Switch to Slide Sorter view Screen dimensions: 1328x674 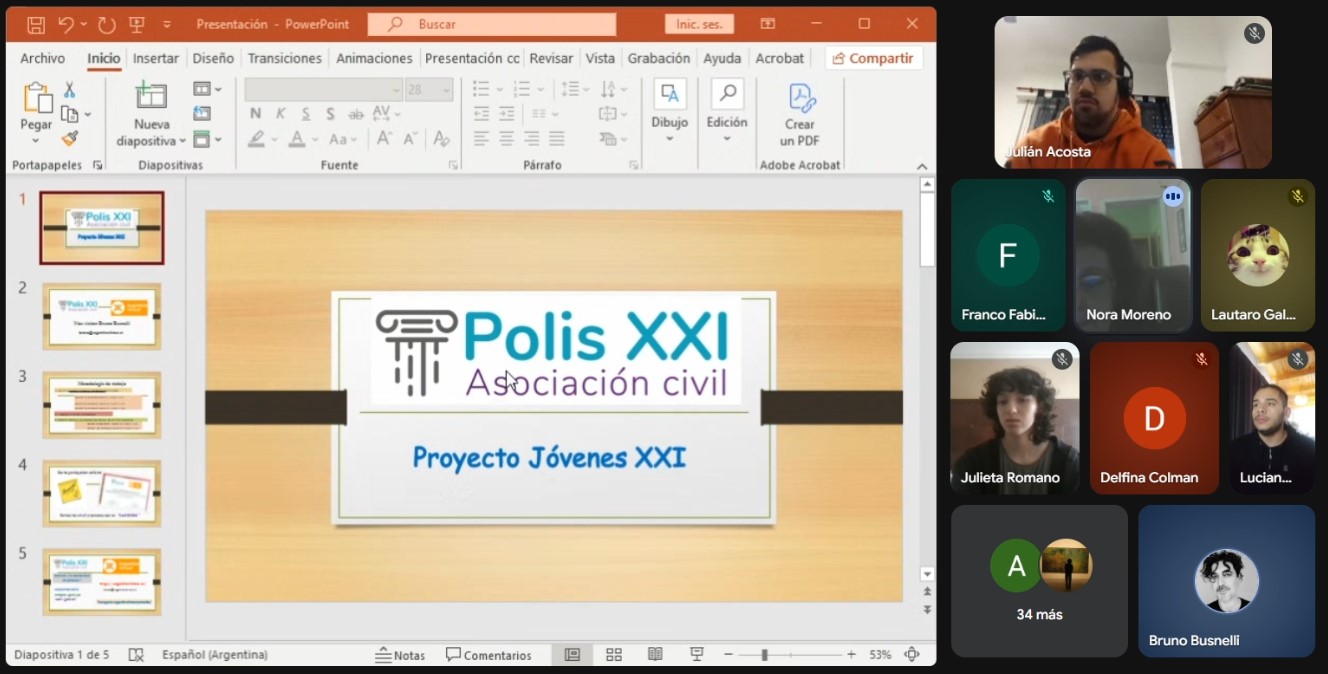pos(614,655)
